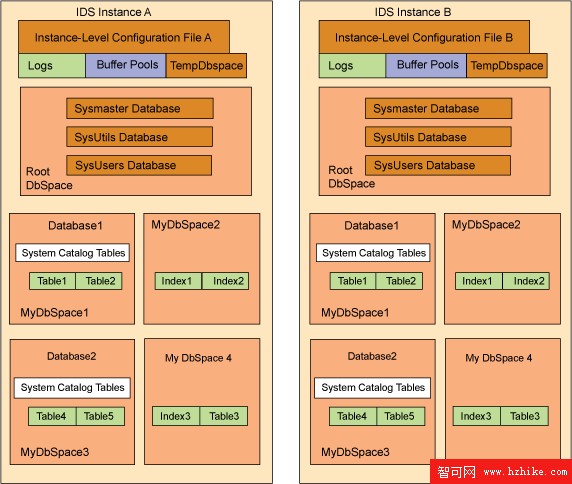This screenshot has height=484, width=572.
Task: Select Sysmaster Database in Instance B
Action: click(x=438, y=108)
